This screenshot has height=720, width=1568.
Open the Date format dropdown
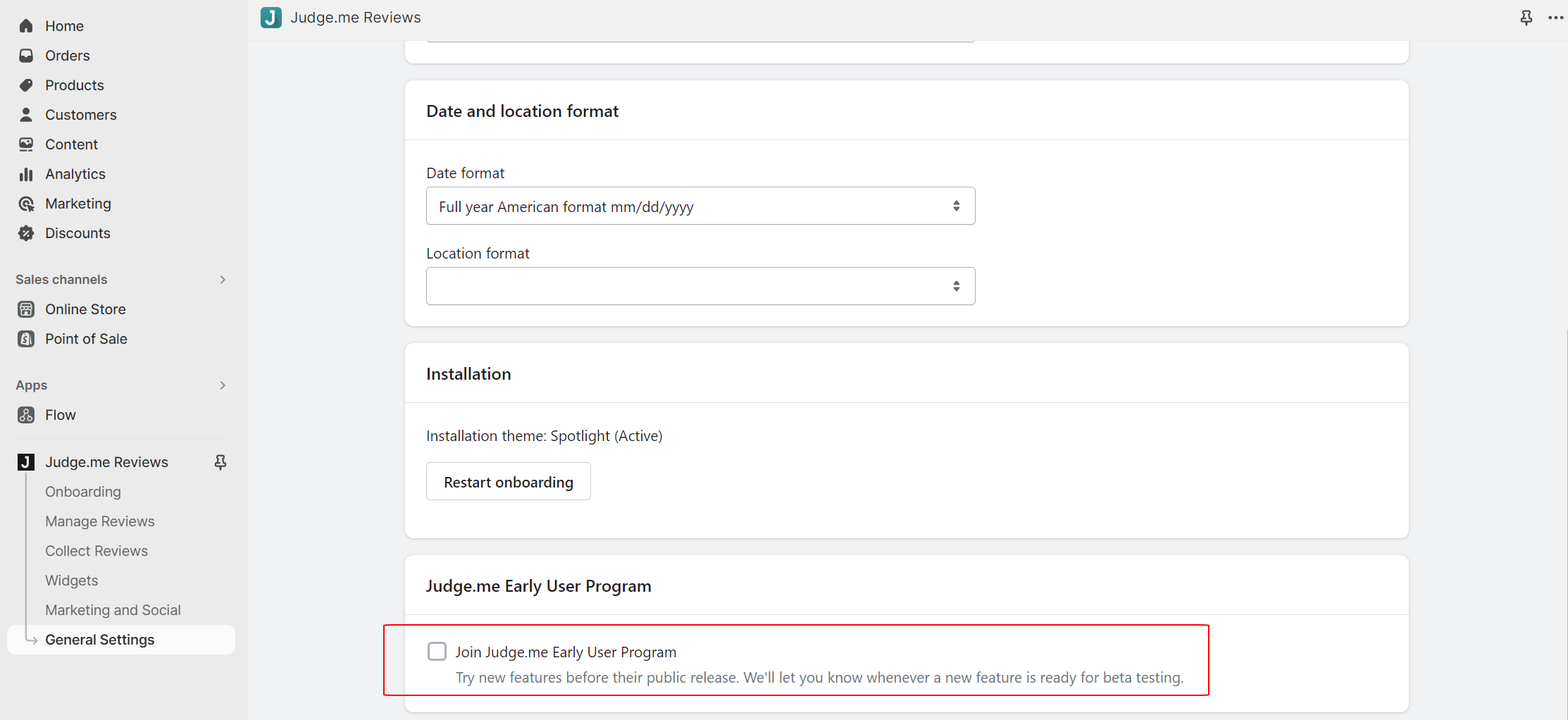(700, 206)
